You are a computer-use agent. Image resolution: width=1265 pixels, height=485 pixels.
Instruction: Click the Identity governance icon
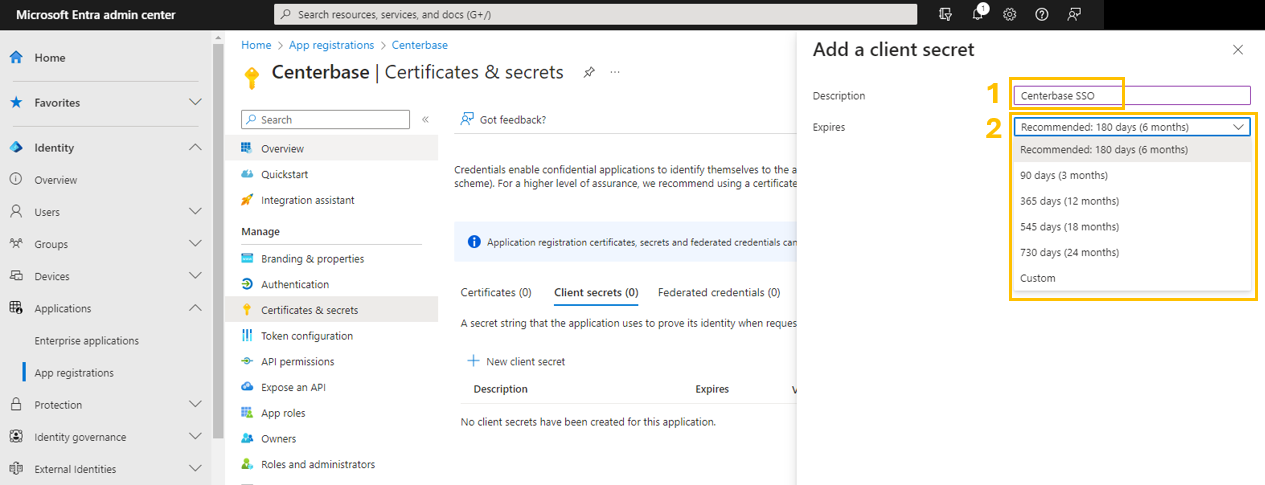16,437
